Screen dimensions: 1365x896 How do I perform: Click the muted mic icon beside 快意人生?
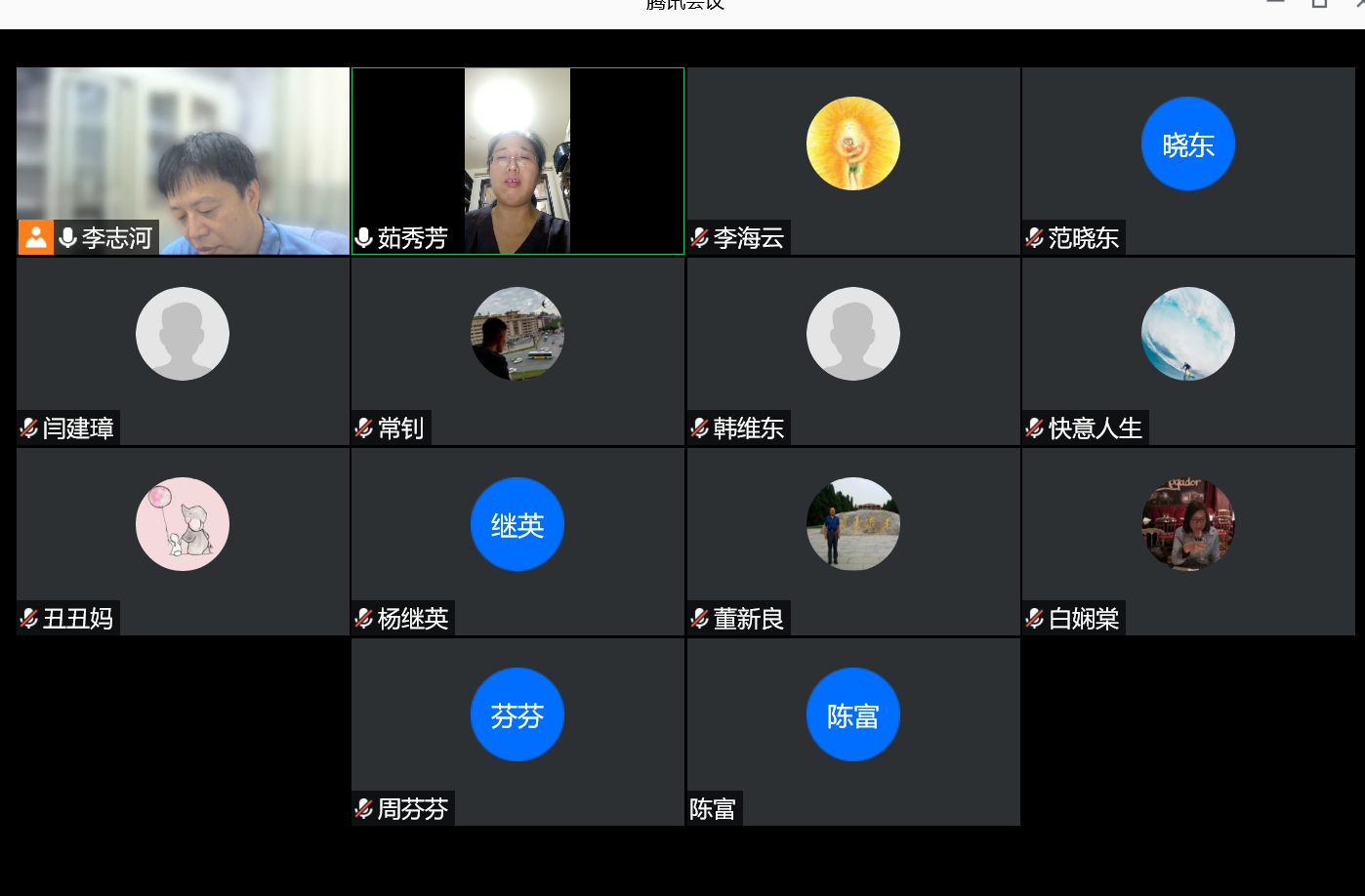[1035, 428]
